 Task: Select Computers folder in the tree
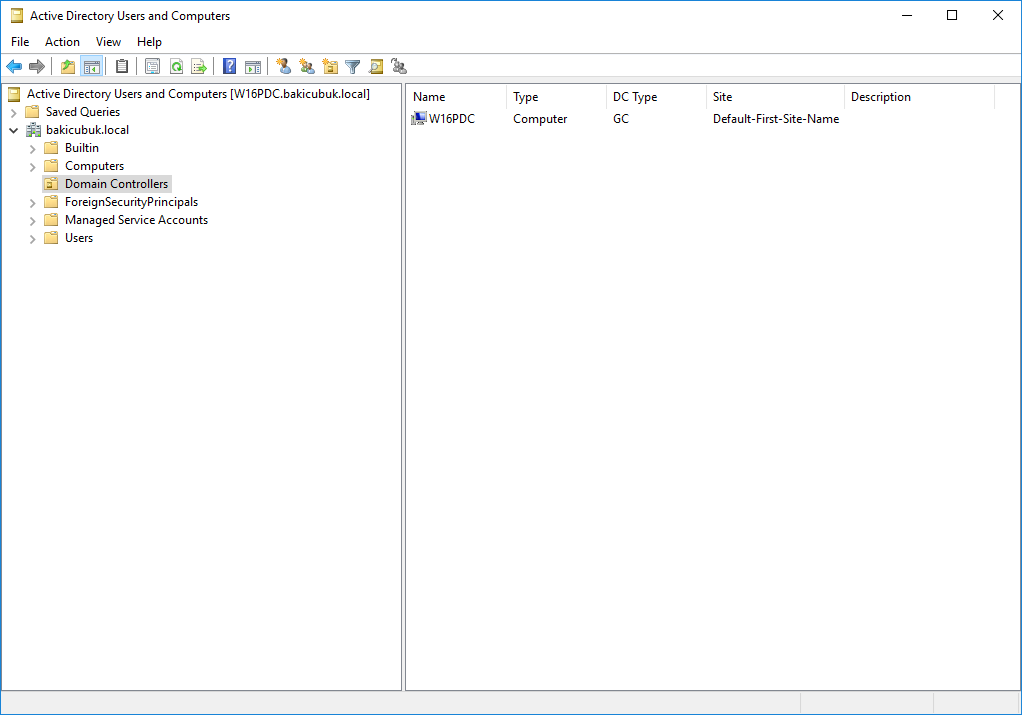94,166
